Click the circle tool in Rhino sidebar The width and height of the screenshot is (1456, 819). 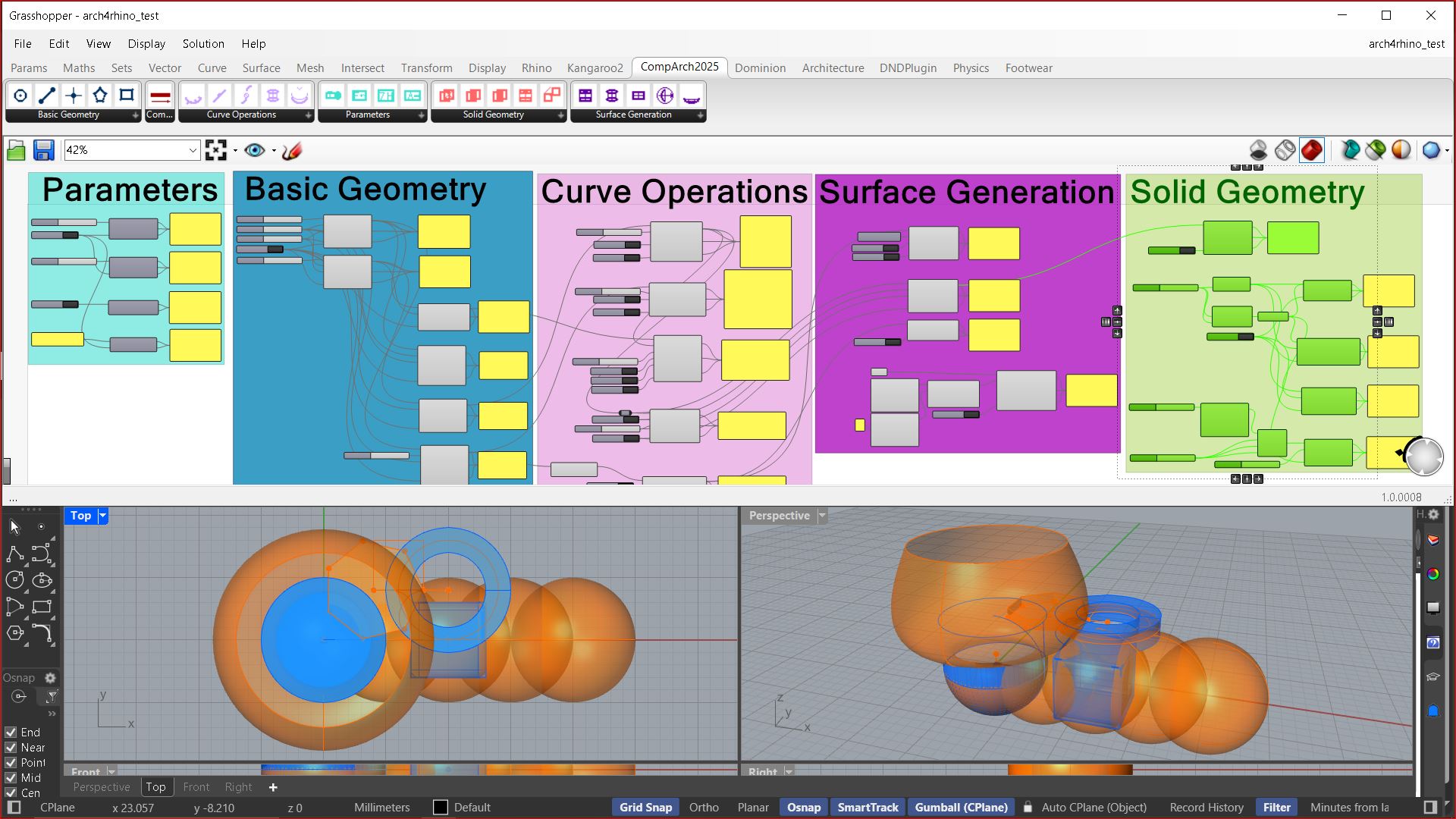pyautogui.click(x=15, y=581)
